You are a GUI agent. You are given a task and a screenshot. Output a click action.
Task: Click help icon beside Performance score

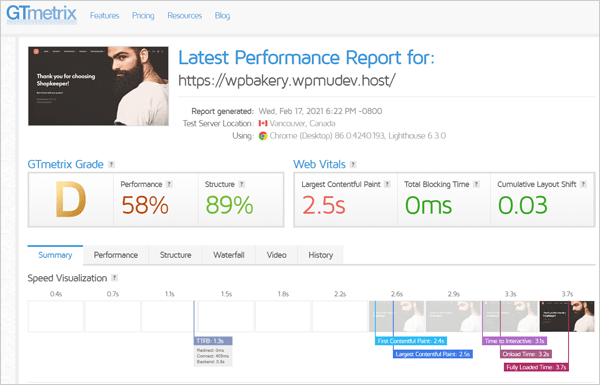(169, 184)
